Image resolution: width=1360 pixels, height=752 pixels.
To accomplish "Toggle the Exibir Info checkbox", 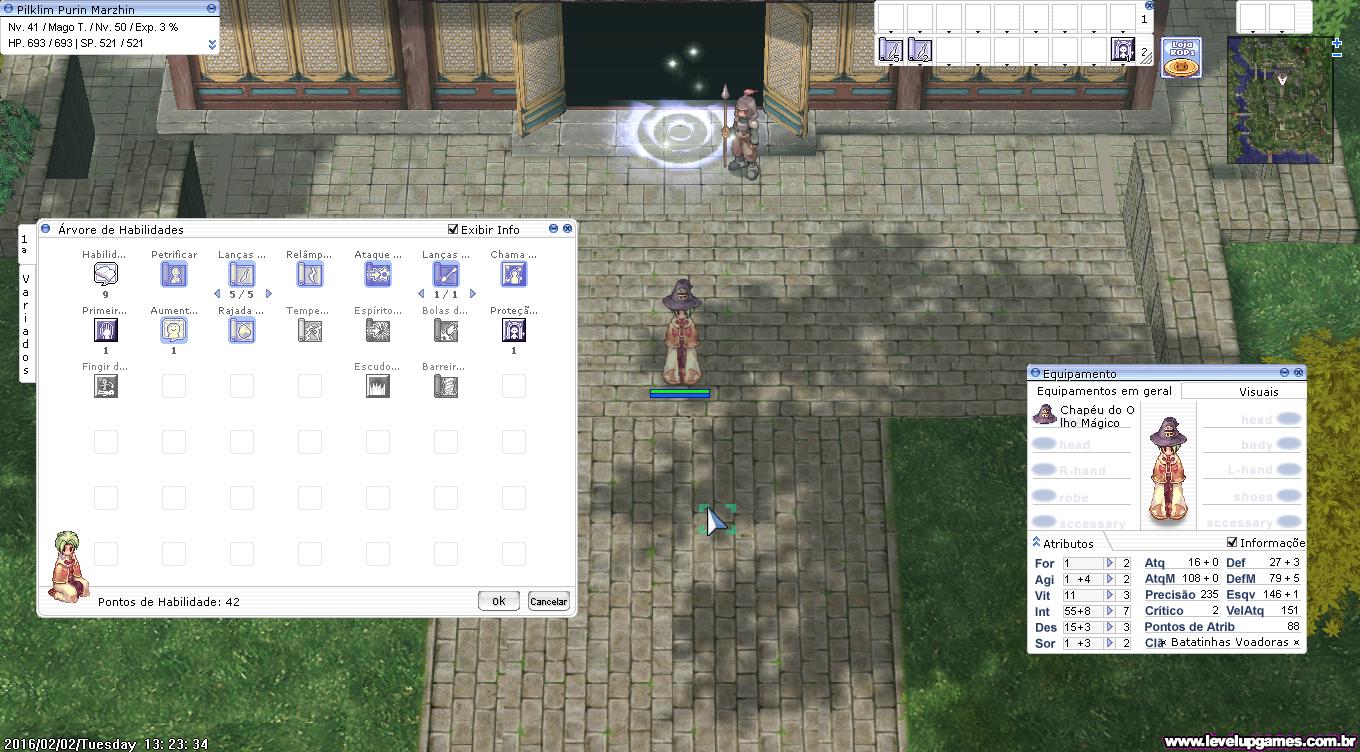I will [x=453, y=229].
